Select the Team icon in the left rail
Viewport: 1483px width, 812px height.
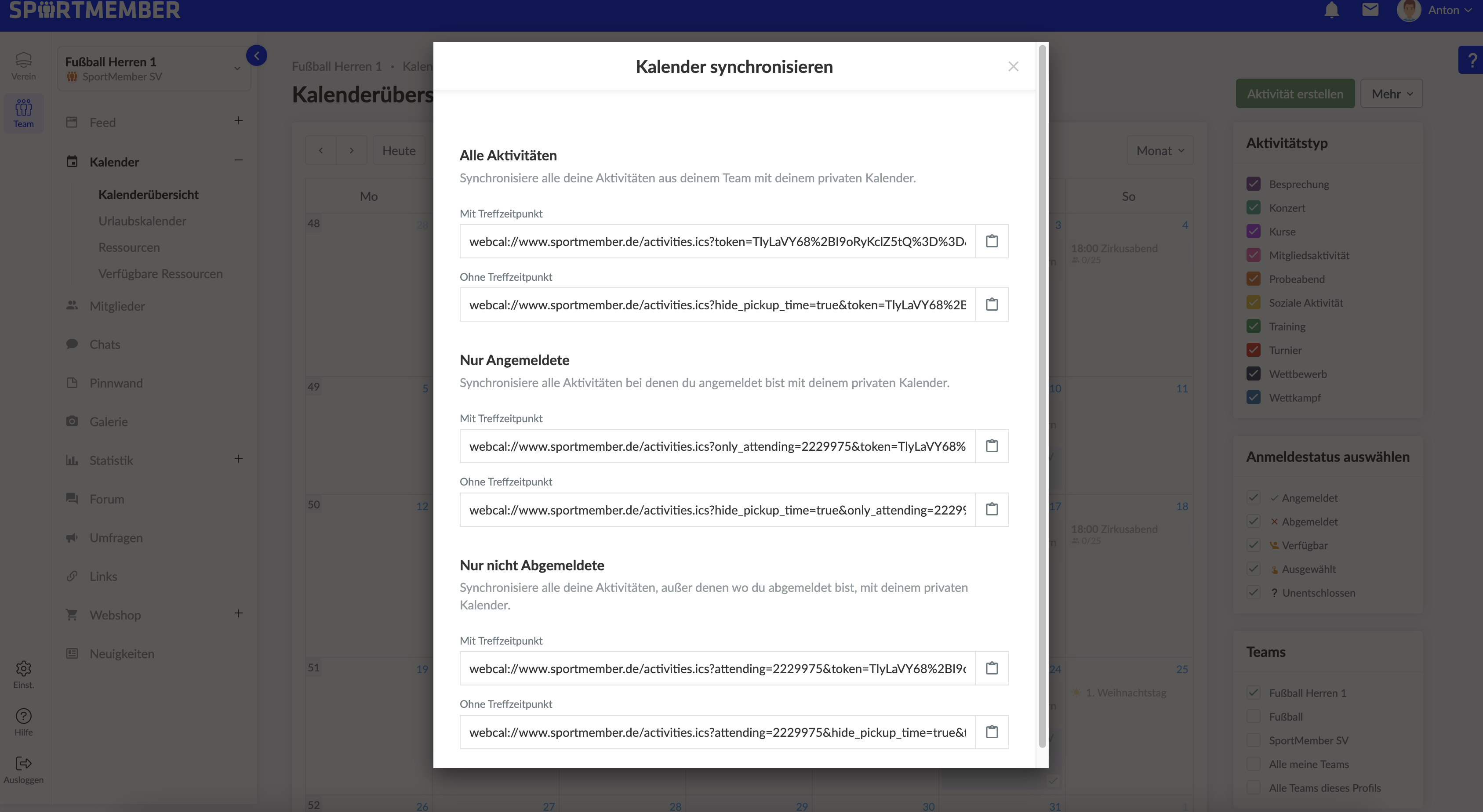tap(23, 113)
